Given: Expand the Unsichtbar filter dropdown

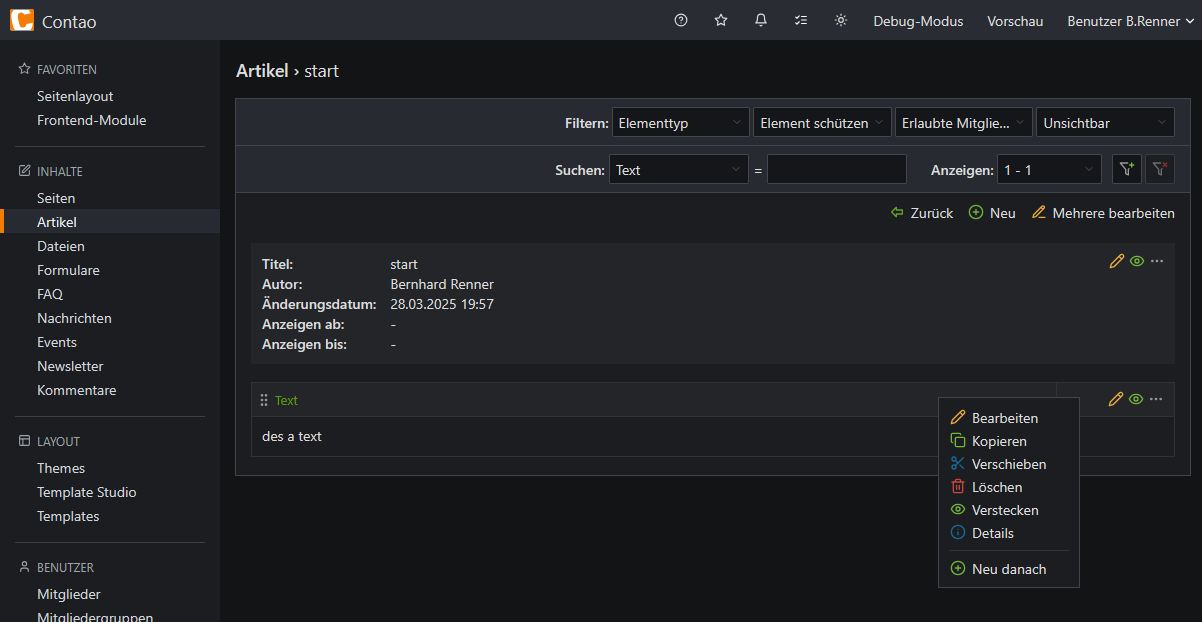Looking at the screenshot, I should click(x=1105, y=123).
